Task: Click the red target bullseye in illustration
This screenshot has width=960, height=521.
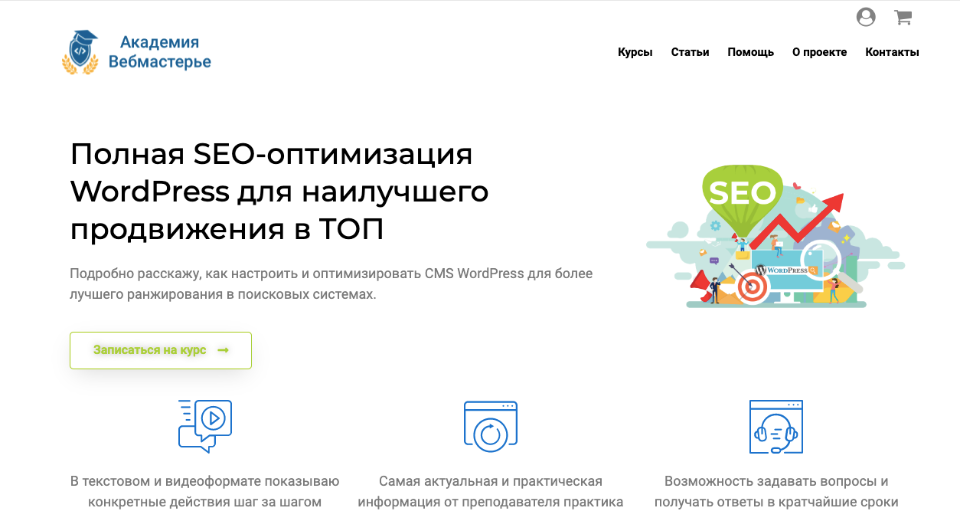Action: click(x=752, y=288)
